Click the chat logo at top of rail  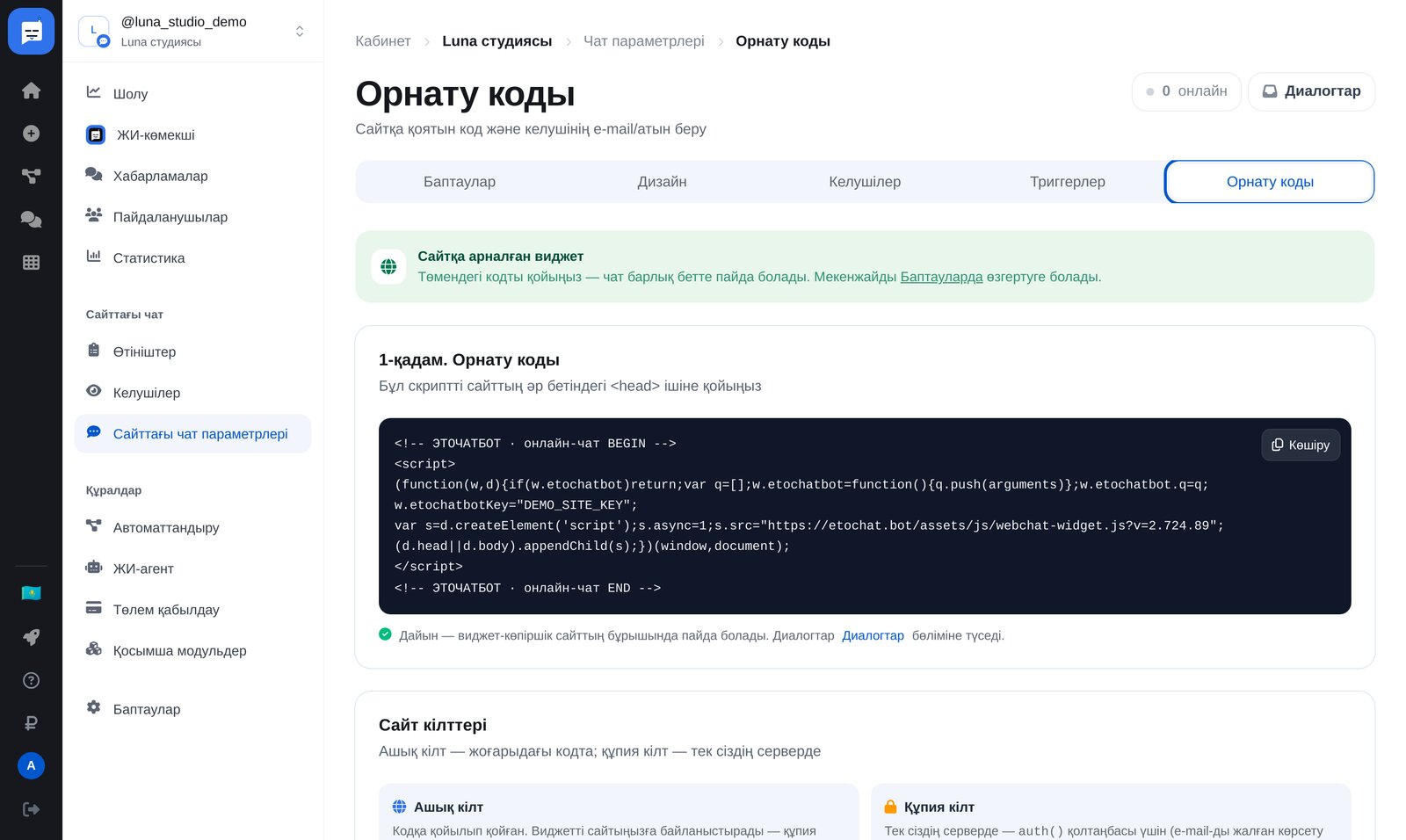pos(31,31)
